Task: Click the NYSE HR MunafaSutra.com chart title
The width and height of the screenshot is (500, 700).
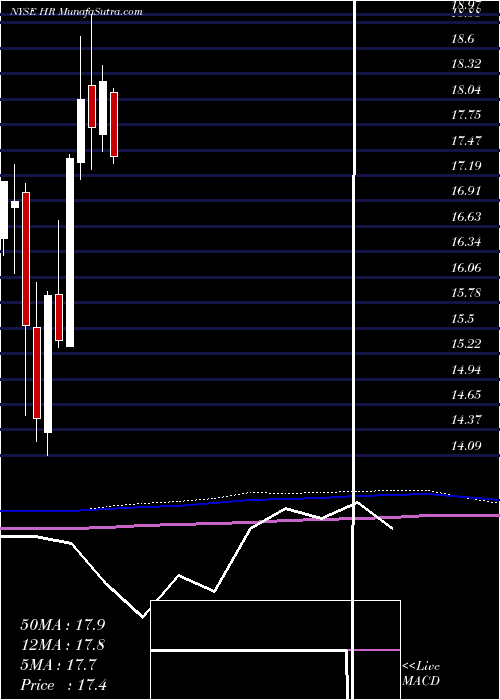Action: (x=76, y=12)
